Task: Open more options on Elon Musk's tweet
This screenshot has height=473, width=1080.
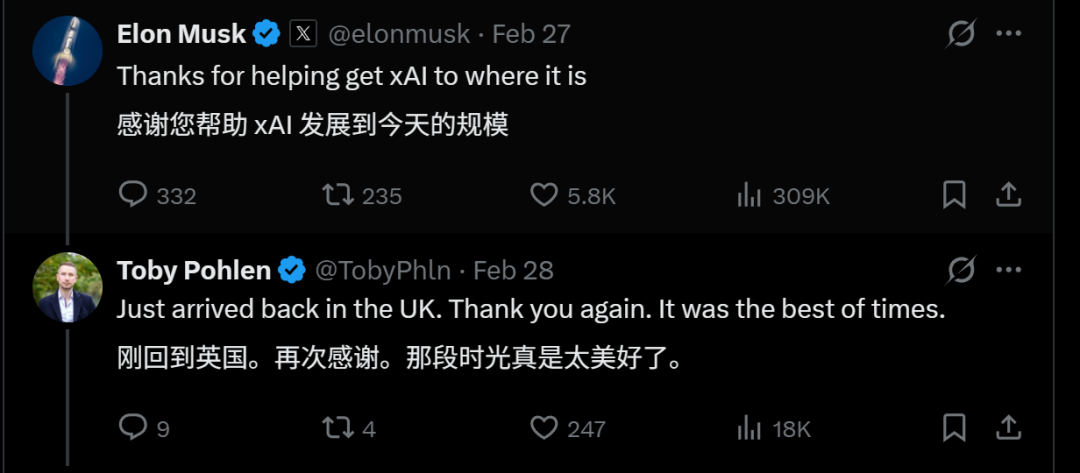Action: tap(1009, 34)
